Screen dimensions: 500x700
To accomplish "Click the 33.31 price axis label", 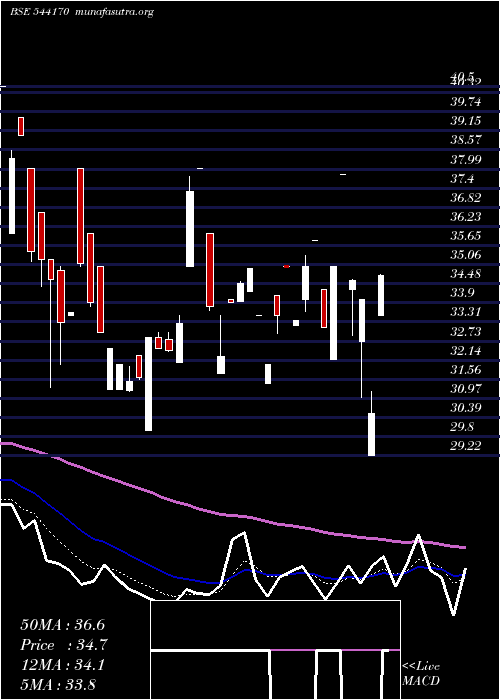I will [x=466, y=312].
